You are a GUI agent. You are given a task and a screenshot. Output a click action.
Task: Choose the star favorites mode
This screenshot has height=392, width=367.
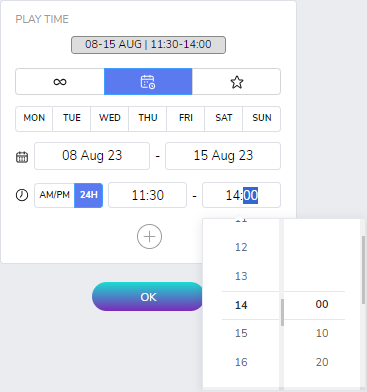coord(236,82)
